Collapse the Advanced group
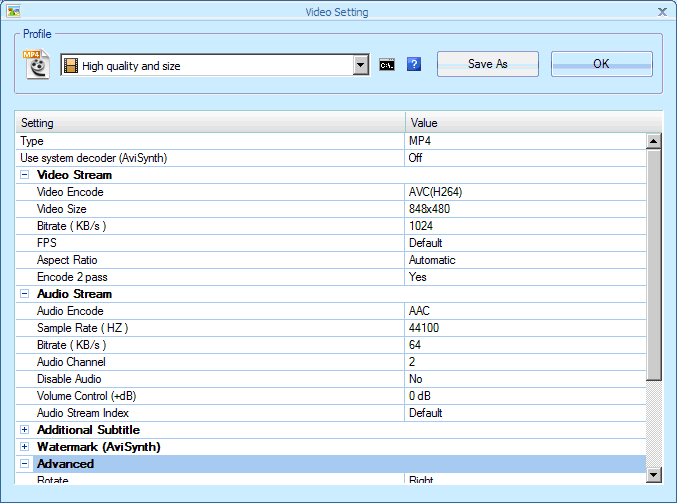This screenshot has height=503, width=677. click(x=25, y=464)
